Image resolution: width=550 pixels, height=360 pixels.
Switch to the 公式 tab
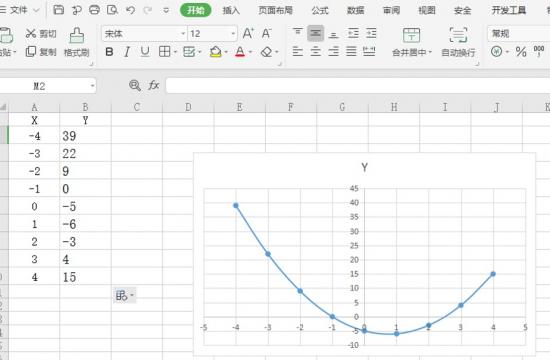[320, 10]
